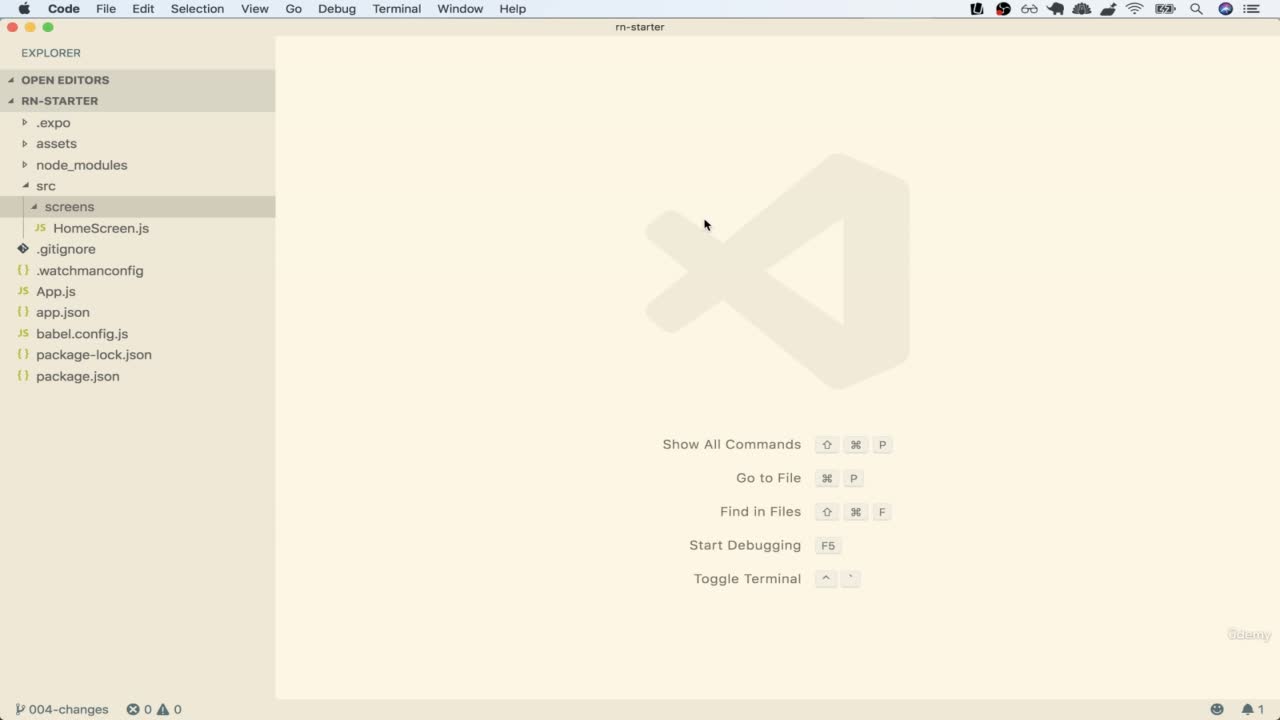Expand the node_modules folder arrow
The image size is (1280, 720).
pos(25,165)
